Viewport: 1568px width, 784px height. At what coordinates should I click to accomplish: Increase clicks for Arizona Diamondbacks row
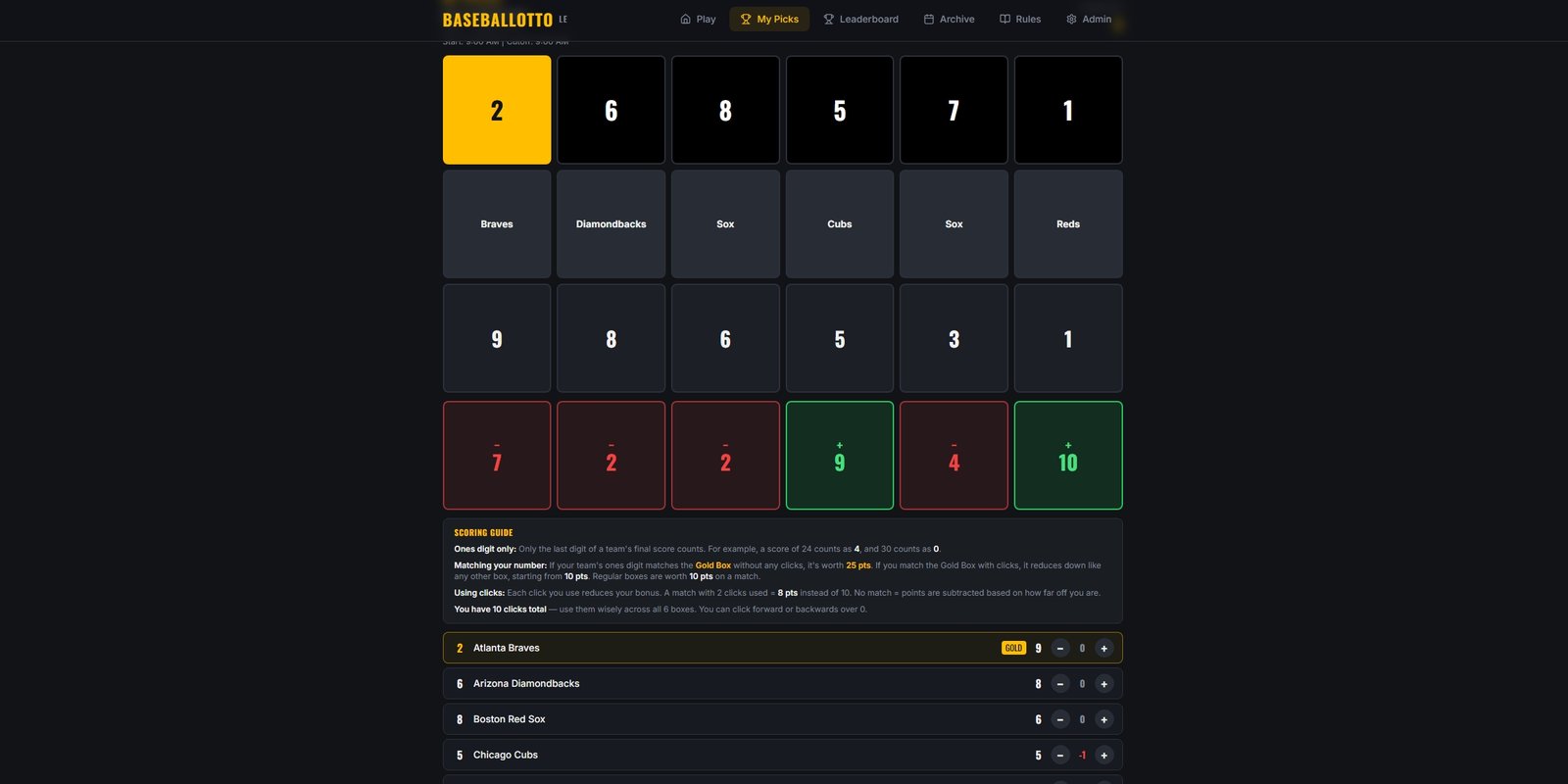click(1103, 684)
